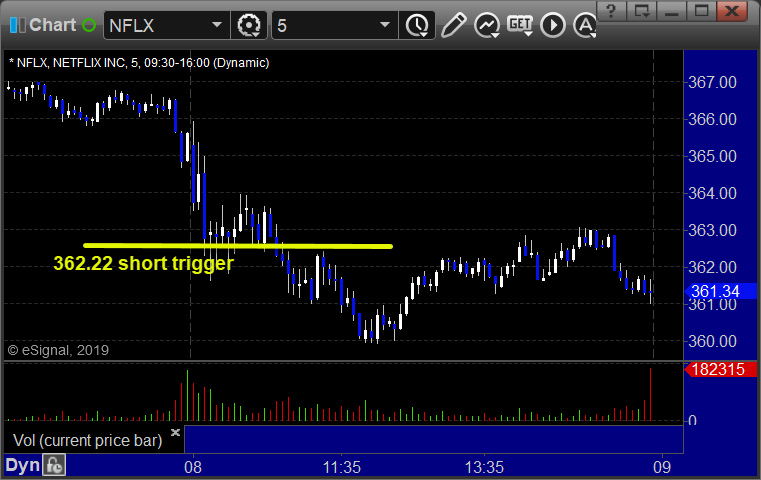
Task: Click the 367.00 price axis label
Action: coord(712,82)
